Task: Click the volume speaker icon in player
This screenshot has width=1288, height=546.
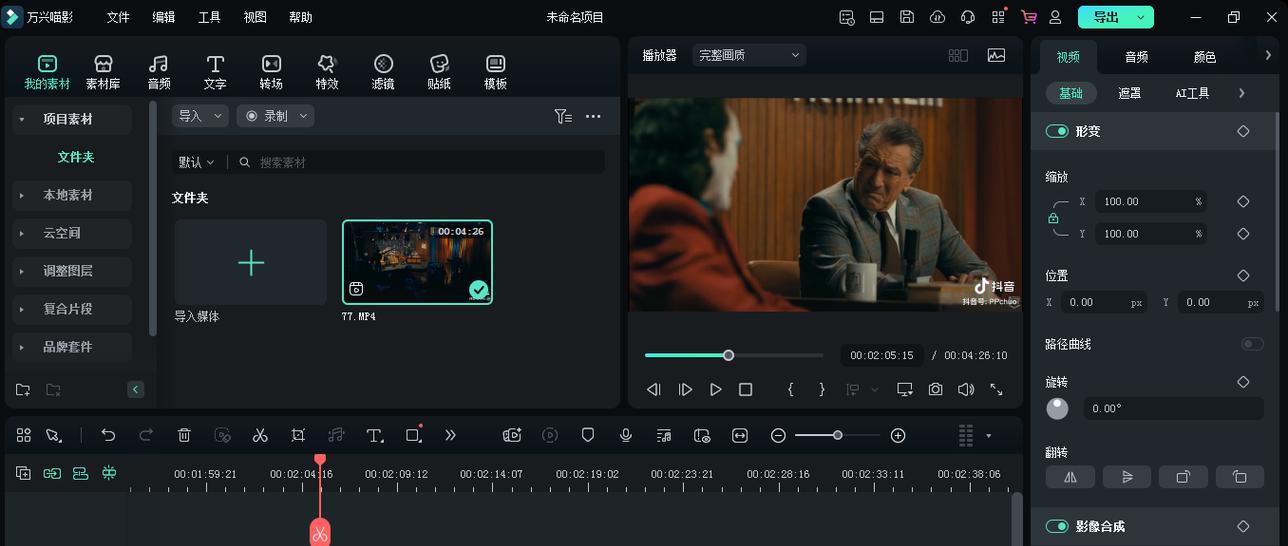Action: tap(966, 389)
